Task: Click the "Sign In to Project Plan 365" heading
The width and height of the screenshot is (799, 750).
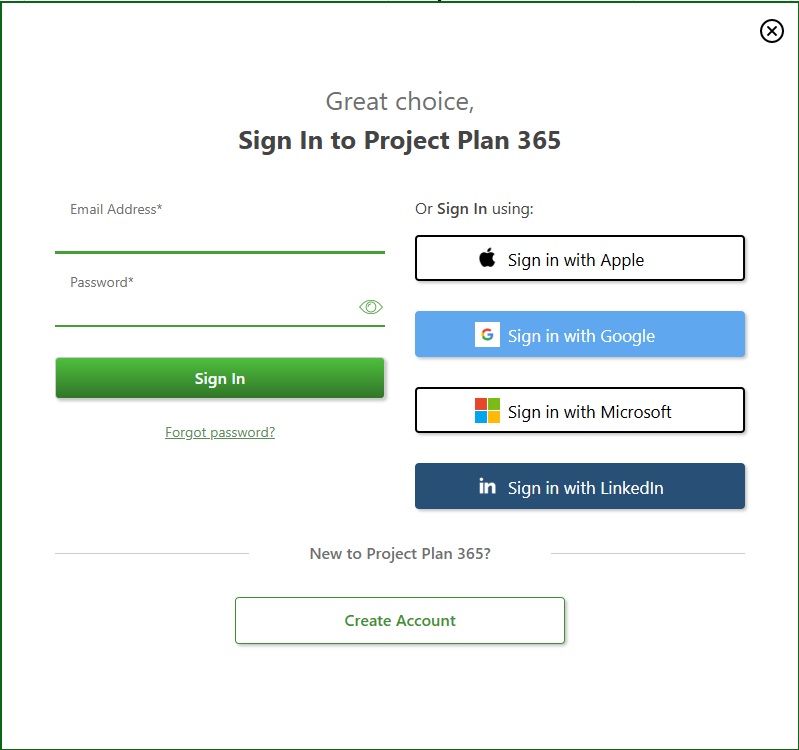Action: click(x=399, y=140)
